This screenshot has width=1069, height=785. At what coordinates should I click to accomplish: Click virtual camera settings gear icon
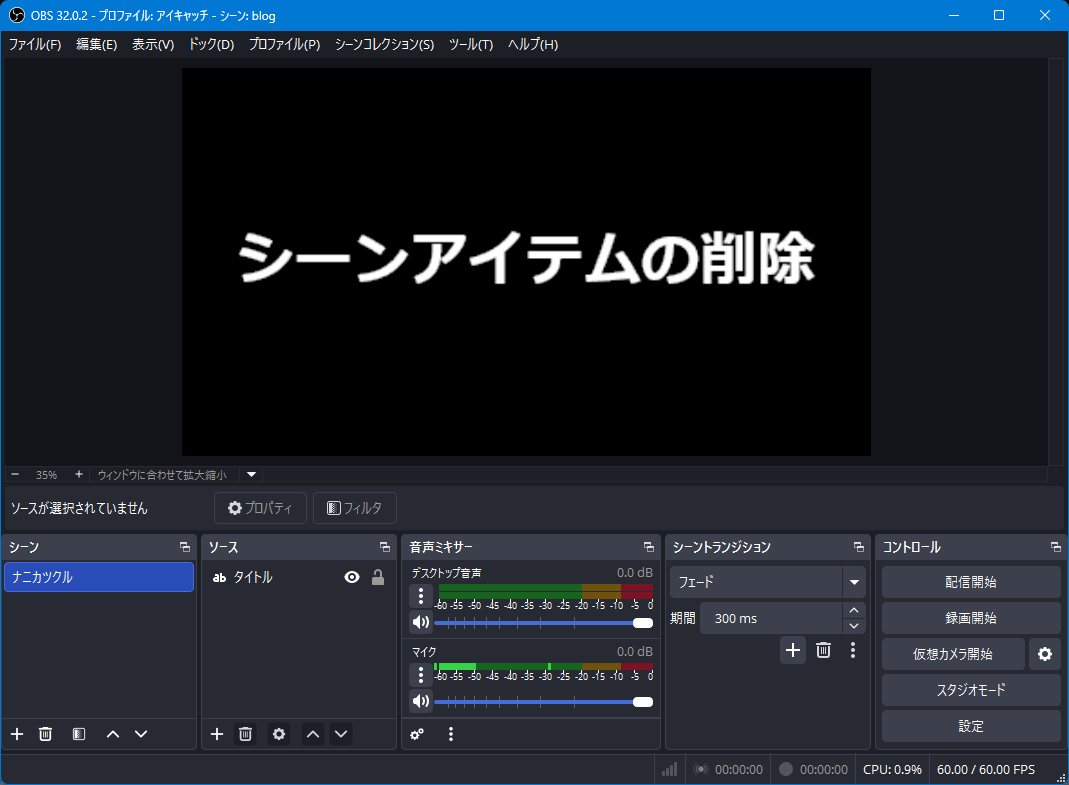tap(1044, 654)
